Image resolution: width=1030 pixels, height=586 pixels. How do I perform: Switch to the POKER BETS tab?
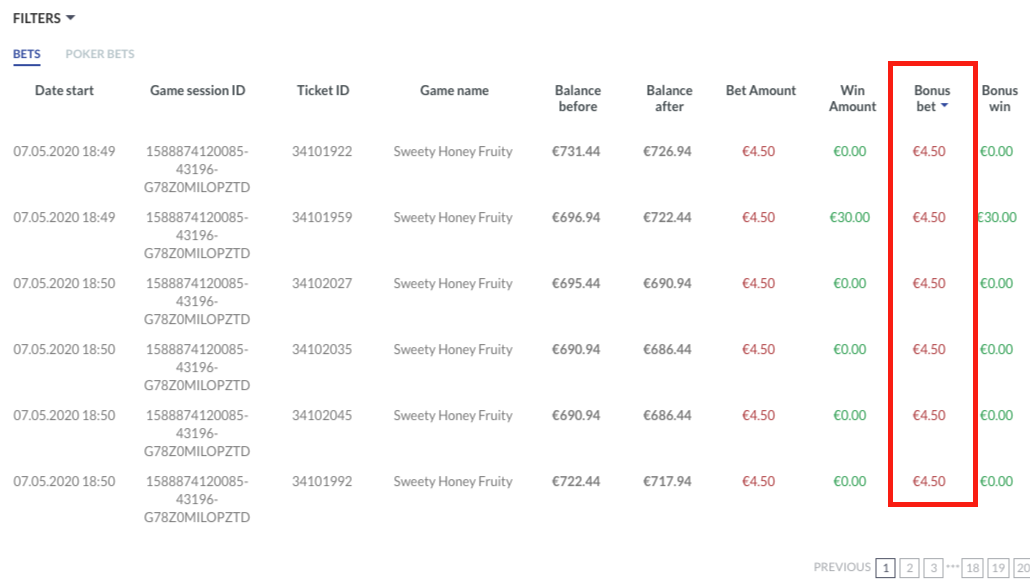(x=100, y=54)
